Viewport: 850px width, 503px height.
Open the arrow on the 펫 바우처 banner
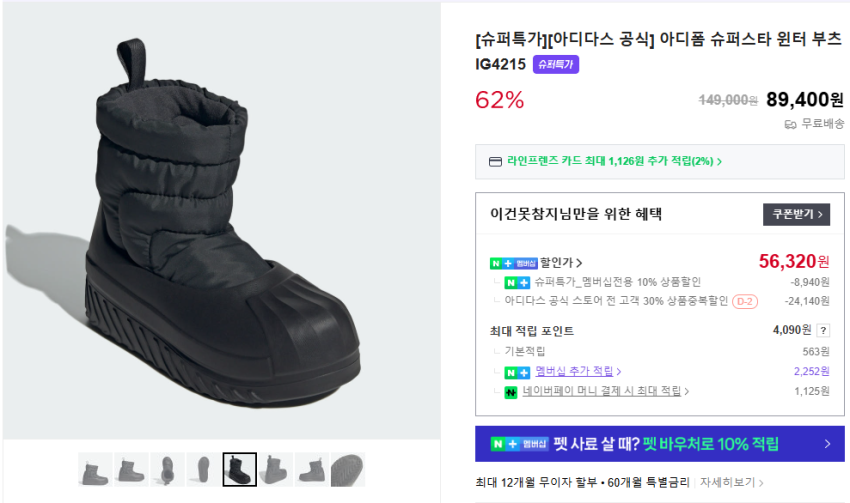[827, 444]
